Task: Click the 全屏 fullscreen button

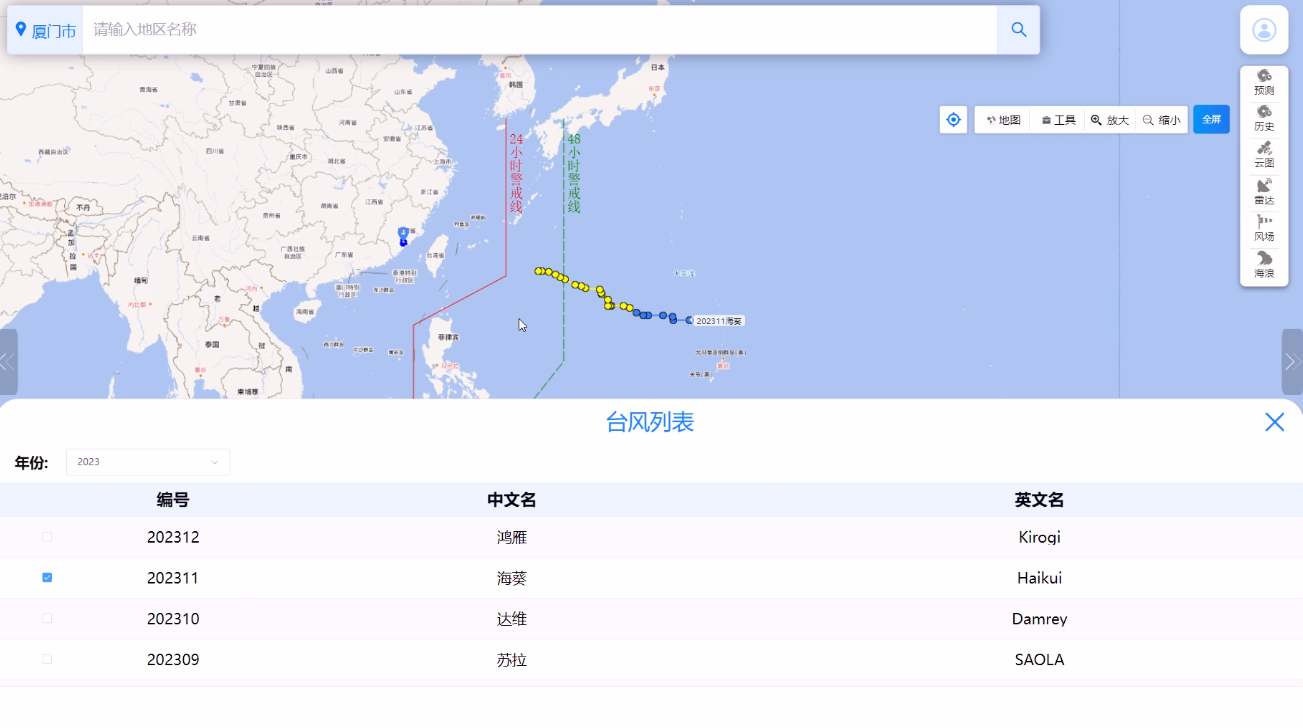Action: click(1211, 120)
